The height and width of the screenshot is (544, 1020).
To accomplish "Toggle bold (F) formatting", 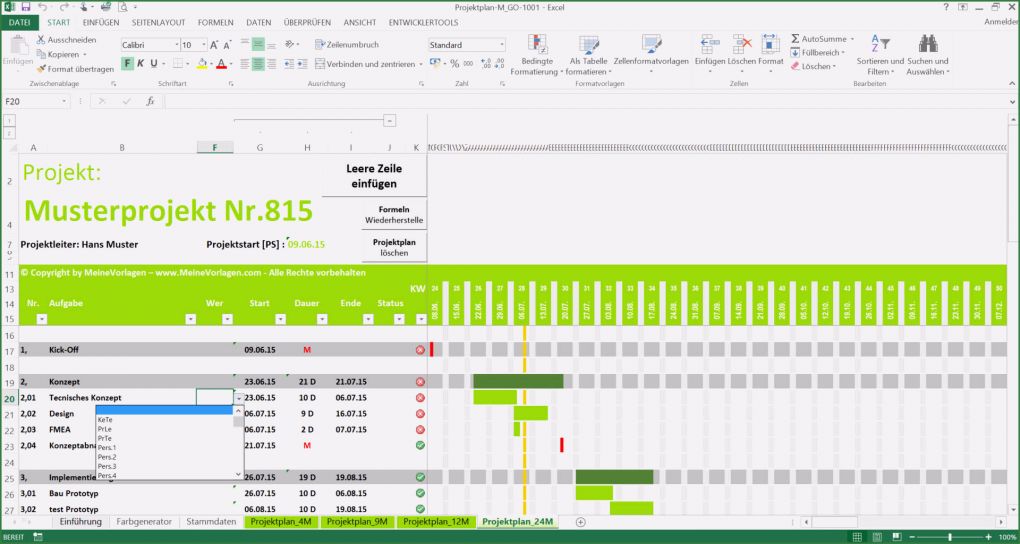I will pyautogui.click(x=128, y=64).
